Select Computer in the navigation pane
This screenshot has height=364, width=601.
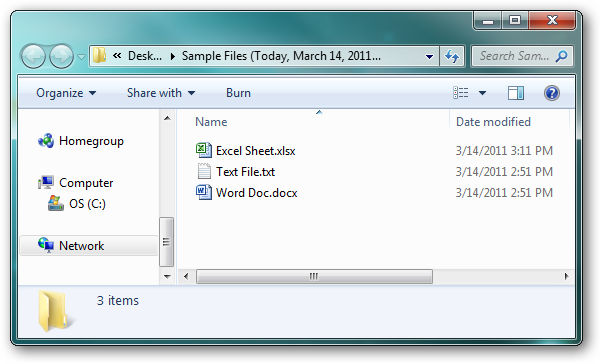point(86,183)
